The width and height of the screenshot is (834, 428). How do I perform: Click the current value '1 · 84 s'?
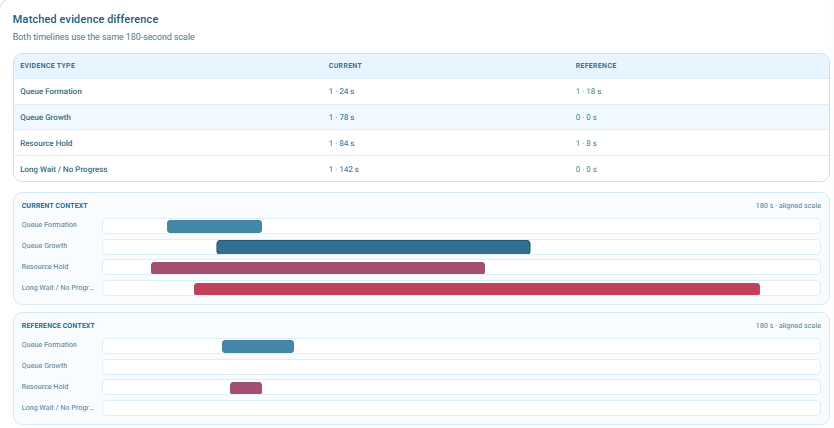coord(341,144)
